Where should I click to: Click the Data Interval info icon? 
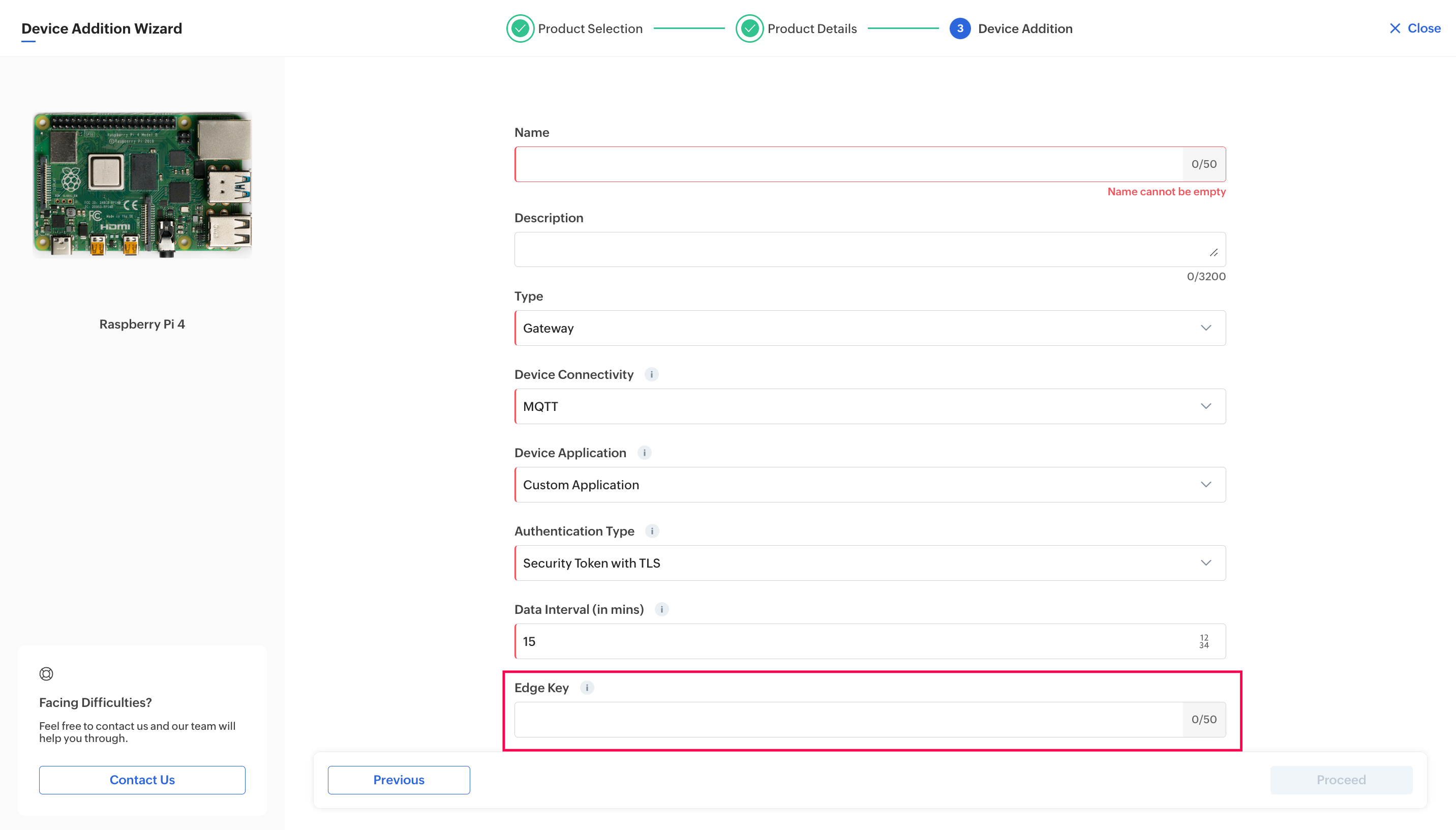[x=661, y=609]
